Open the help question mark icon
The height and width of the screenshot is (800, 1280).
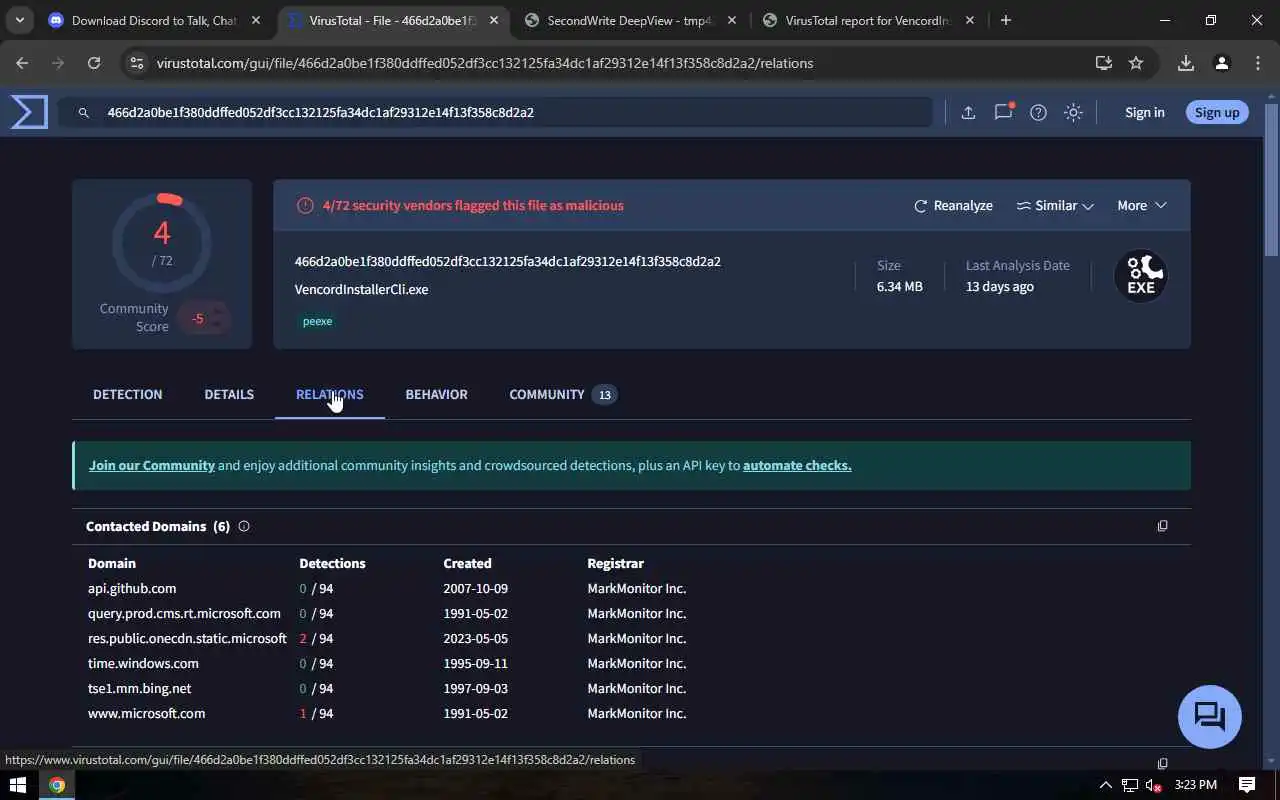click(x=1038, y=113)
